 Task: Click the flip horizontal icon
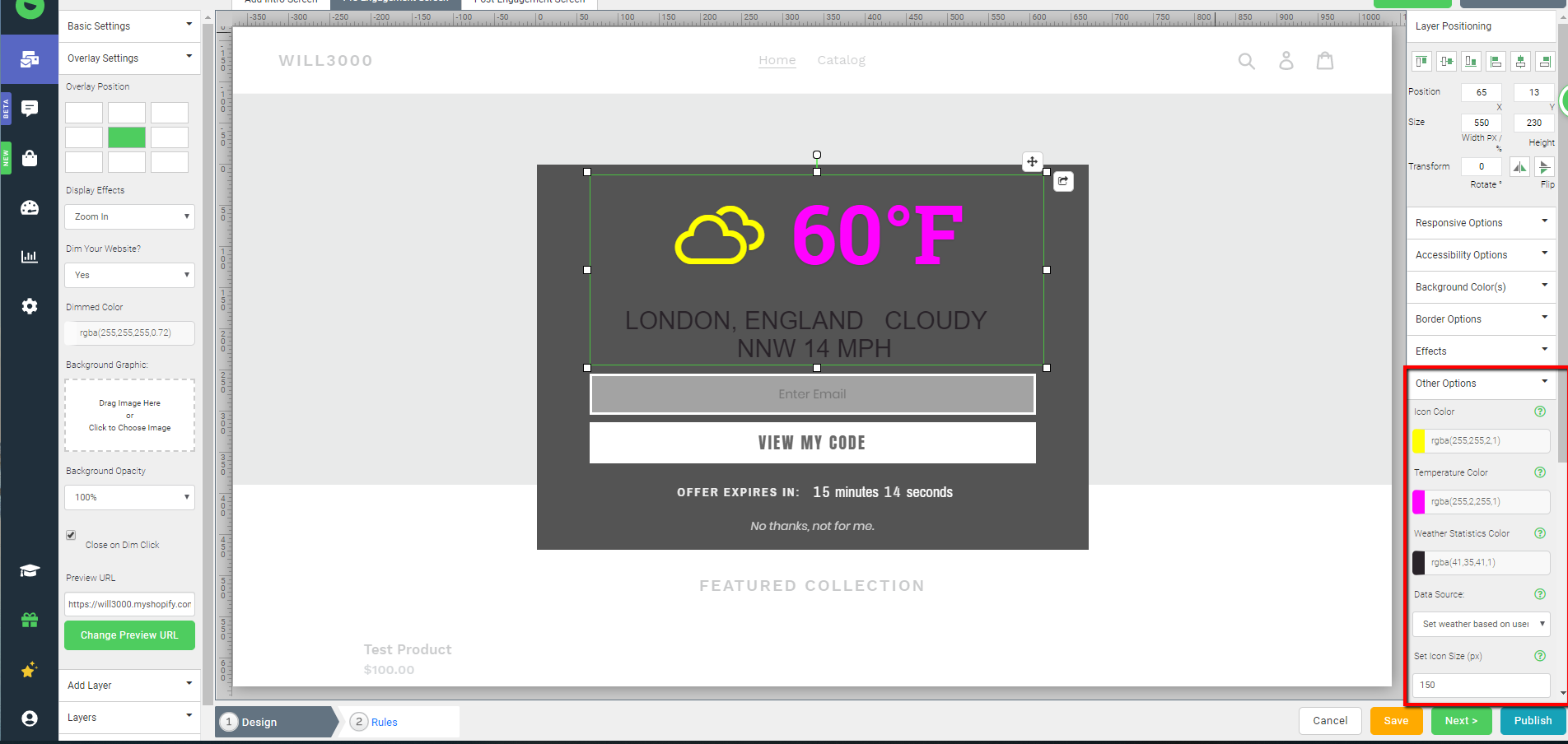[1520, 166]
